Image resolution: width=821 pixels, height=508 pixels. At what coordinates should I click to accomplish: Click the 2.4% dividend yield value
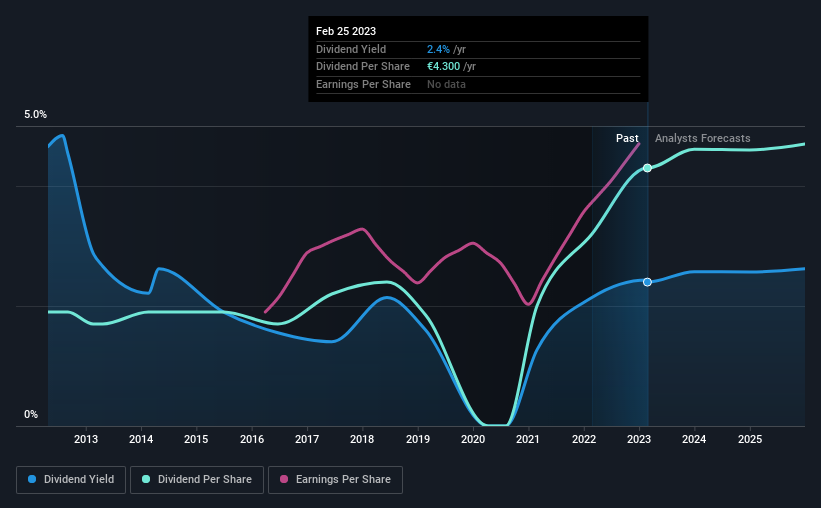(x=438, y=49)
